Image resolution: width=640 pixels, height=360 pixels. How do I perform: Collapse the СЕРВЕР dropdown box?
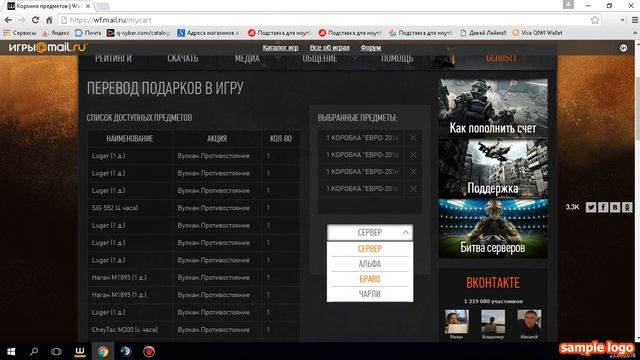pos(370,232)
